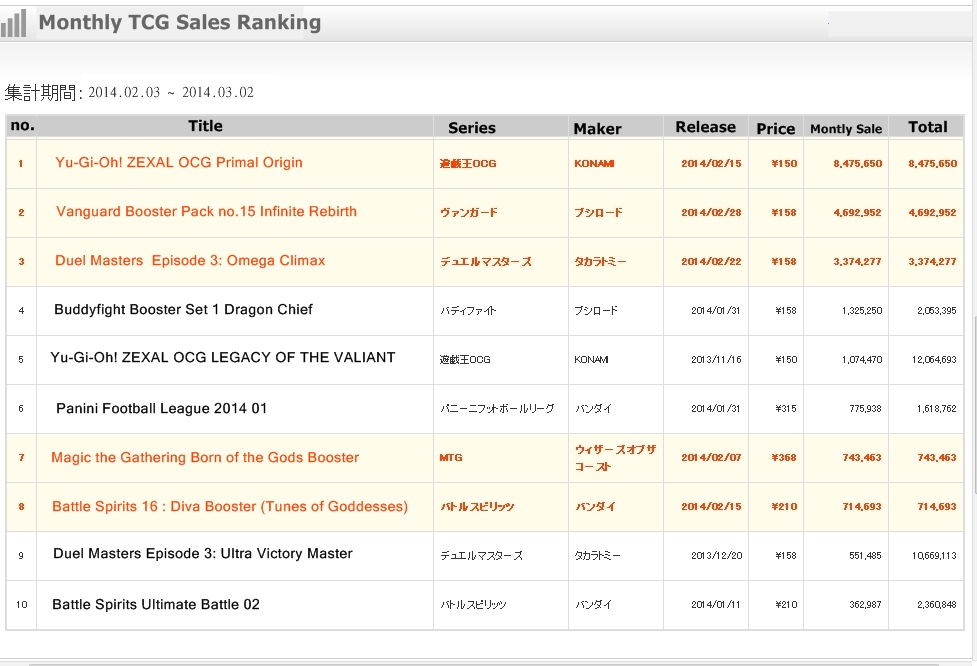
Task: Click monthly sale 1,325,250 for Buddyfight
Action: point(862,311)
